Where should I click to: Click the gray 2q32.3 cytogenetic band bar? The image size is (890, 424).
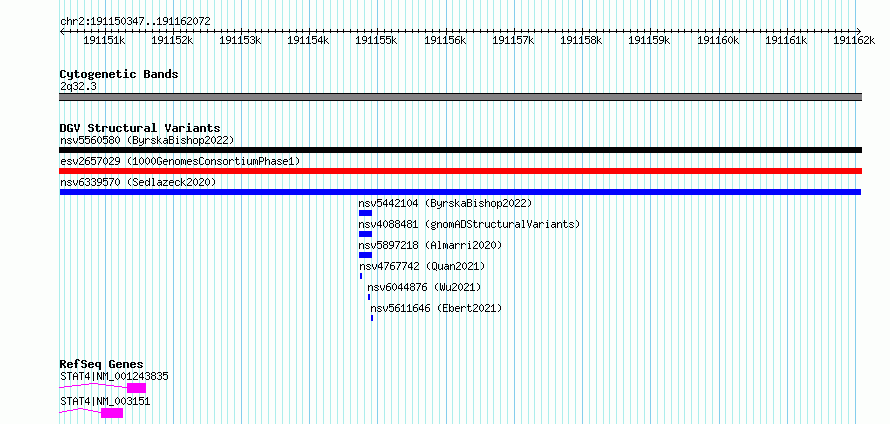click(x=460, y=97)
